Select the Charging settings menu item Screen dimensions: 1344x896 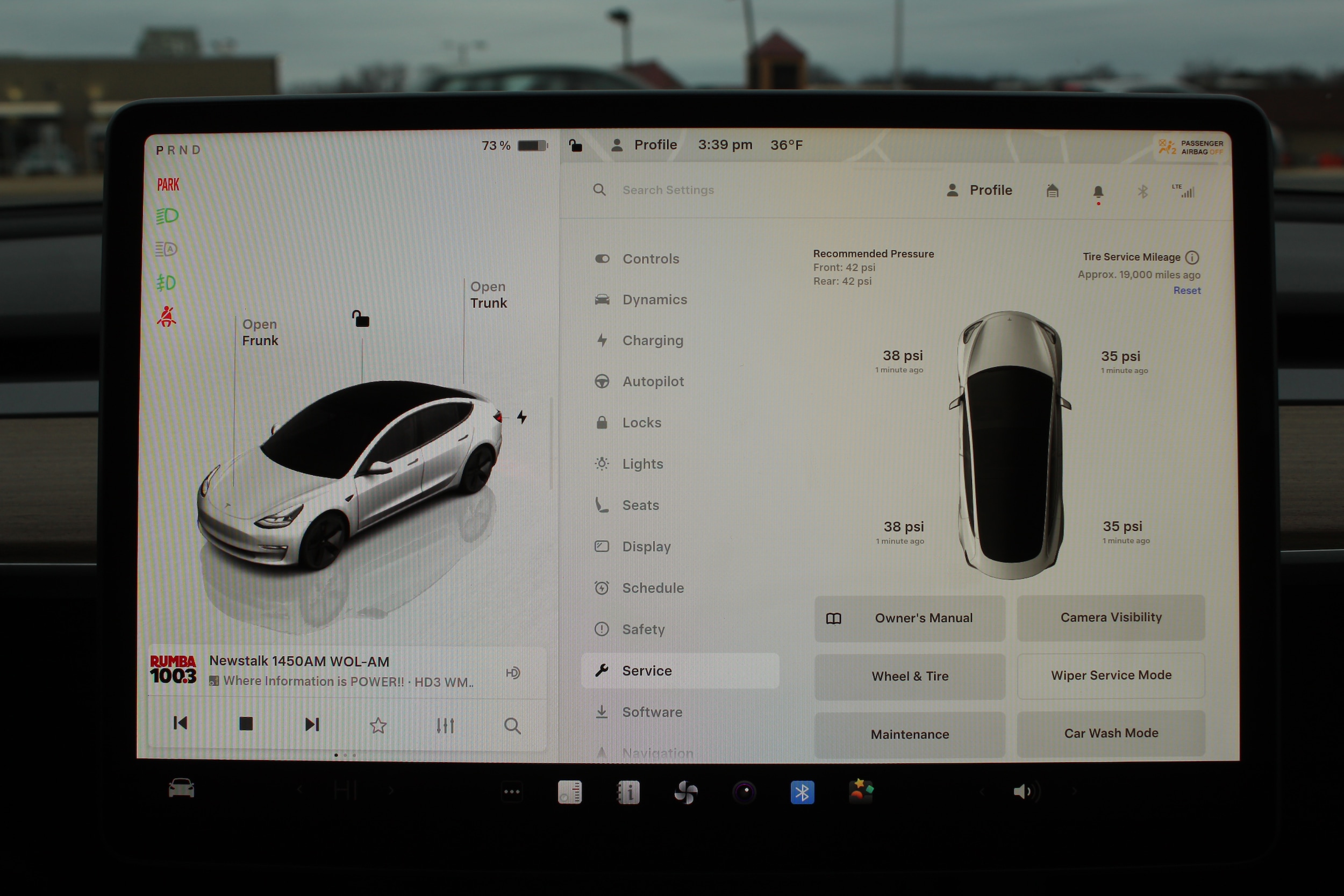[x=652, y=341]
